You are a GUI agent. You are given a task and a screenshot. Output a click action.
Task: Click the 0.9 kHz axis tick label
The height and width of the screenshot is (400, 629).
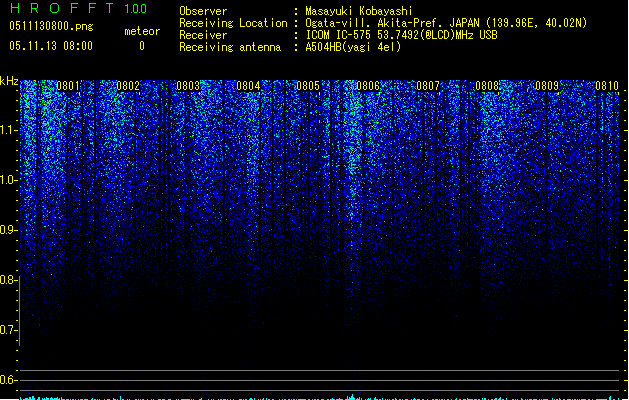pos(8,230)
